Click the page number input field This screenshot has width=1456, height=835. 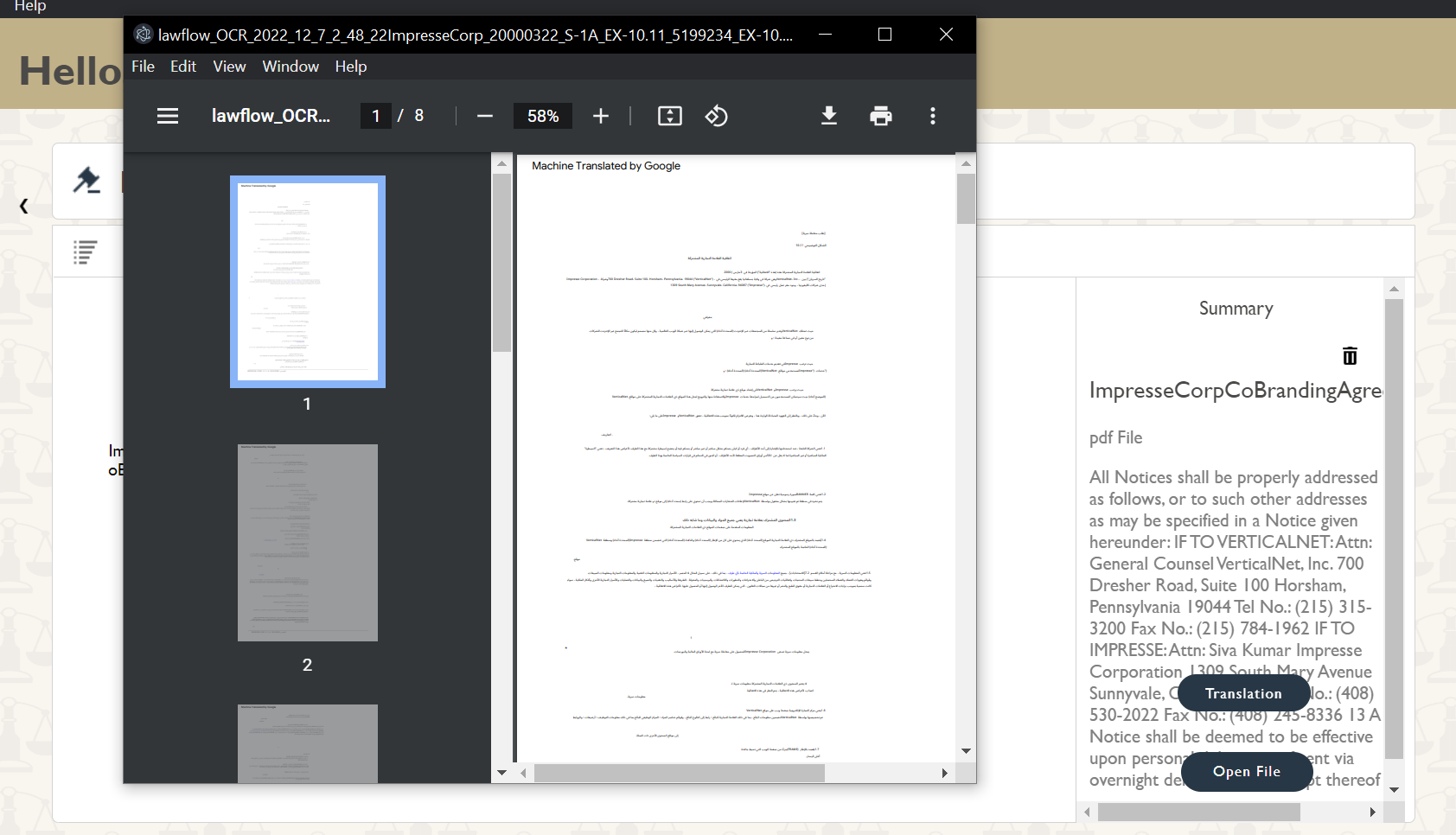click(375, 115)
